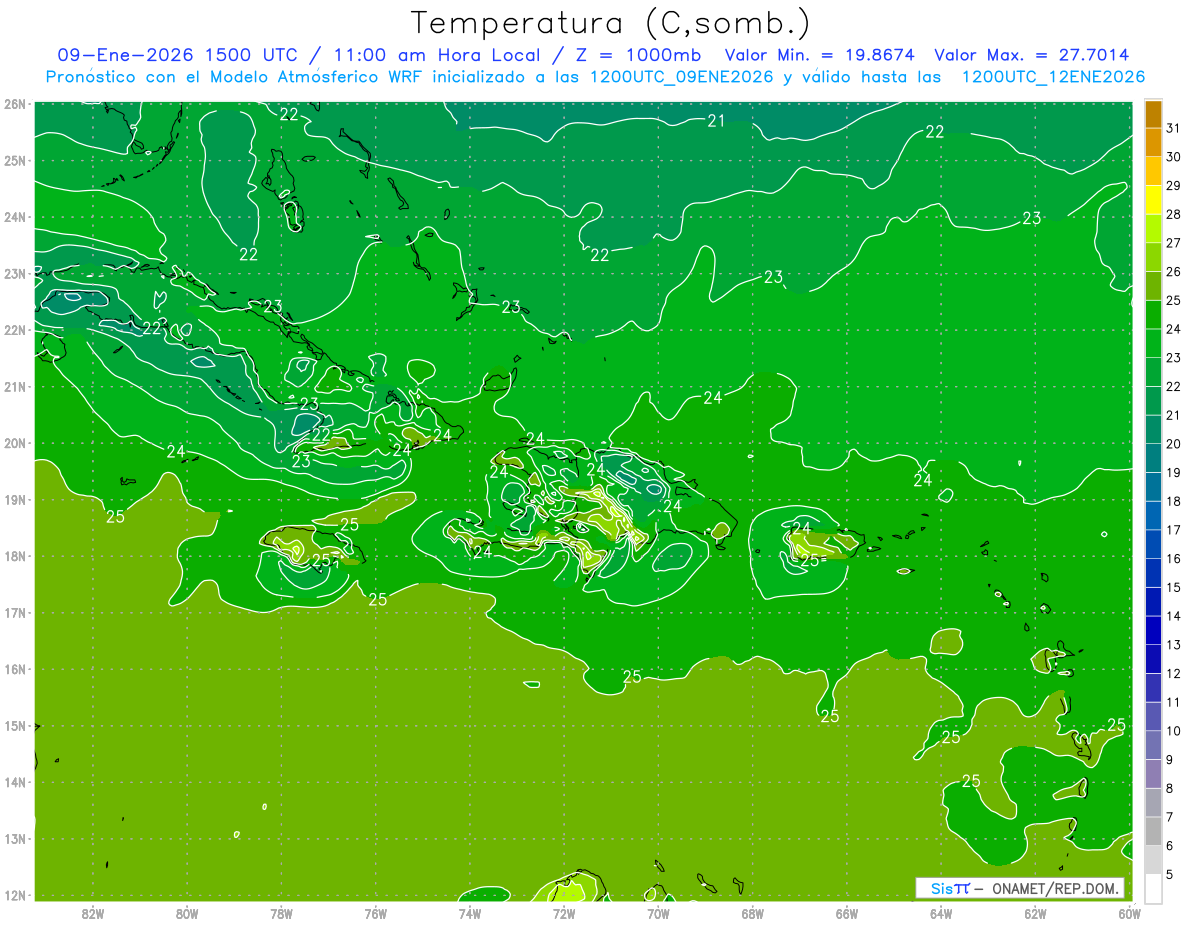The width and height of the screenshot is (1200, 927).
Task: Click the 9 label on the color scale
Action: pos(1170,760)
